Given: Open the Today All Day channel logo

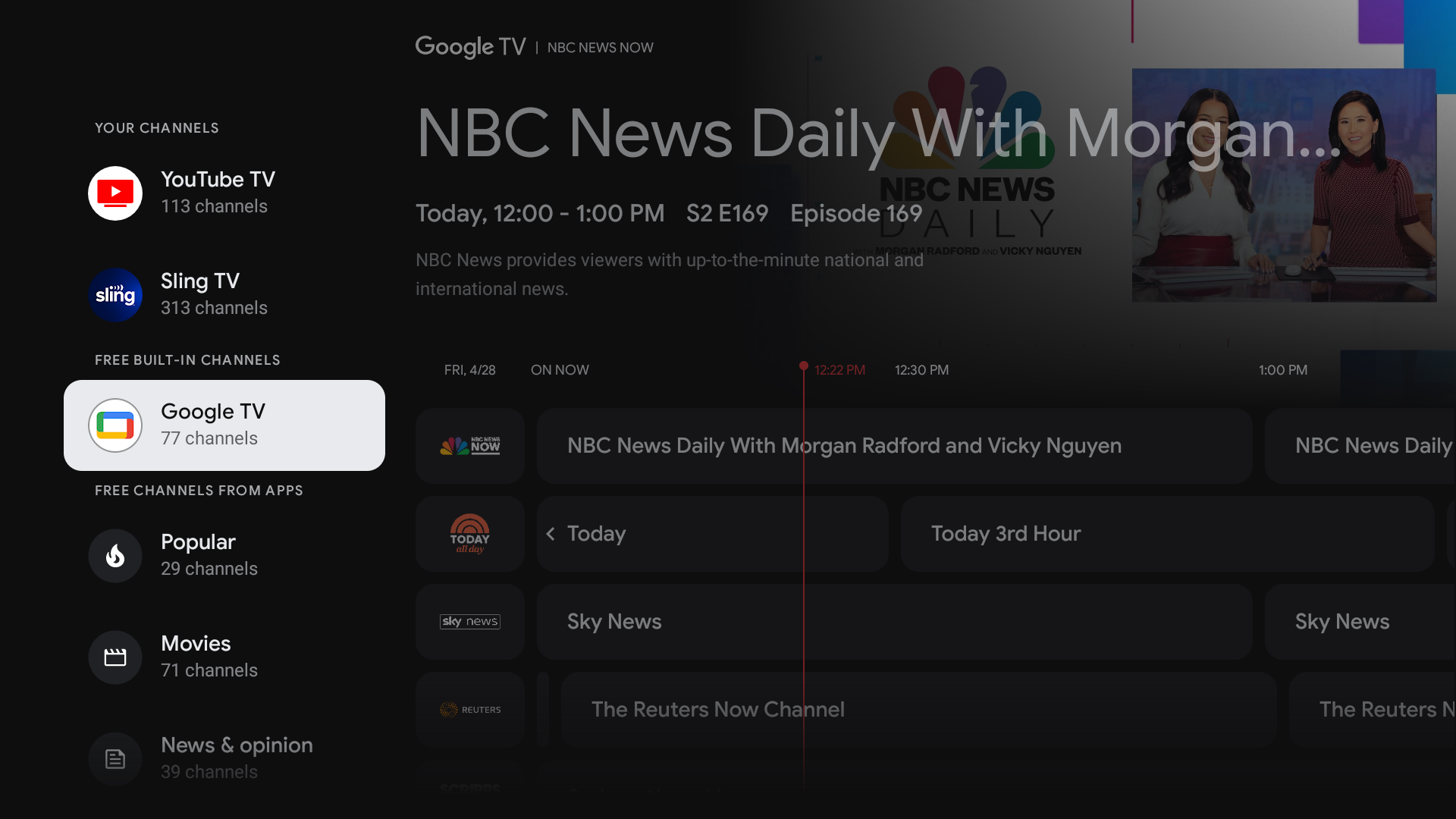Looking at the screenshot, I should (469, 533).
